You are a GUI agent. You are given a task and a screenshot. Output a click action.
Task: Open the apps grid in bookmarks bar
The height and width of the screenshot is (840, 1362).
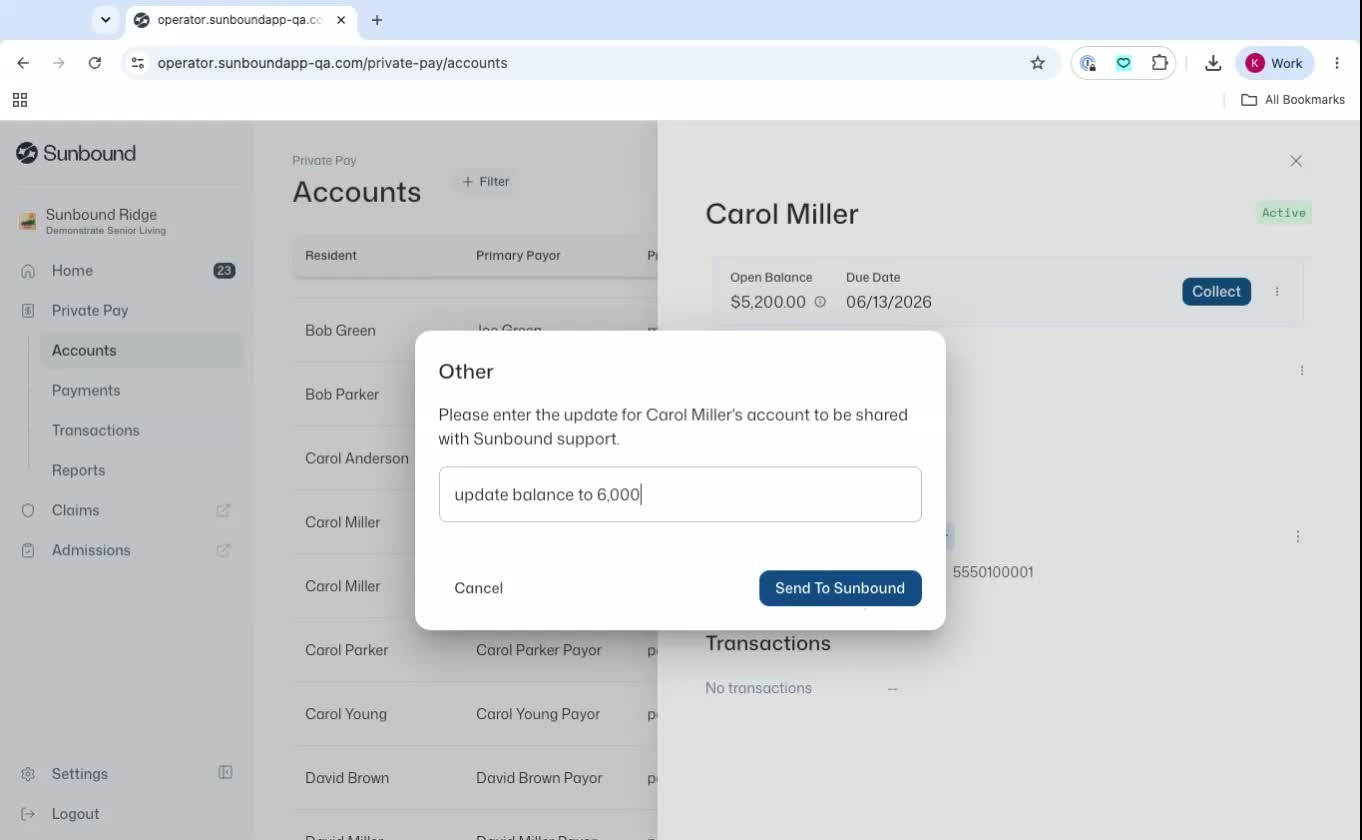pos(20,100)
